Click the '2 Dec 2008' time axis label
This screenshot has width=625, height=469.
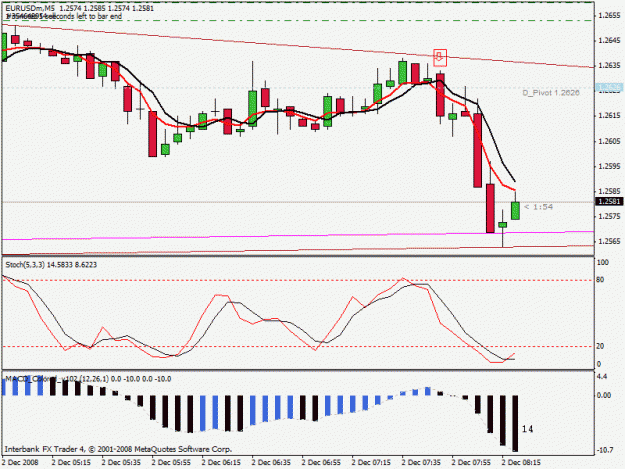(20, 463)
